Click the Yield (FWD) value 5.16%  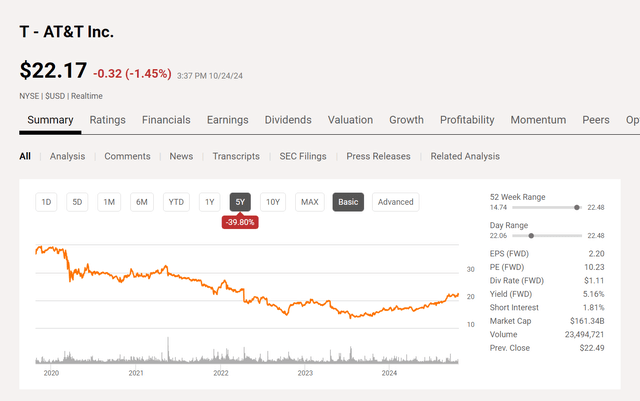[x=593, y=294]
